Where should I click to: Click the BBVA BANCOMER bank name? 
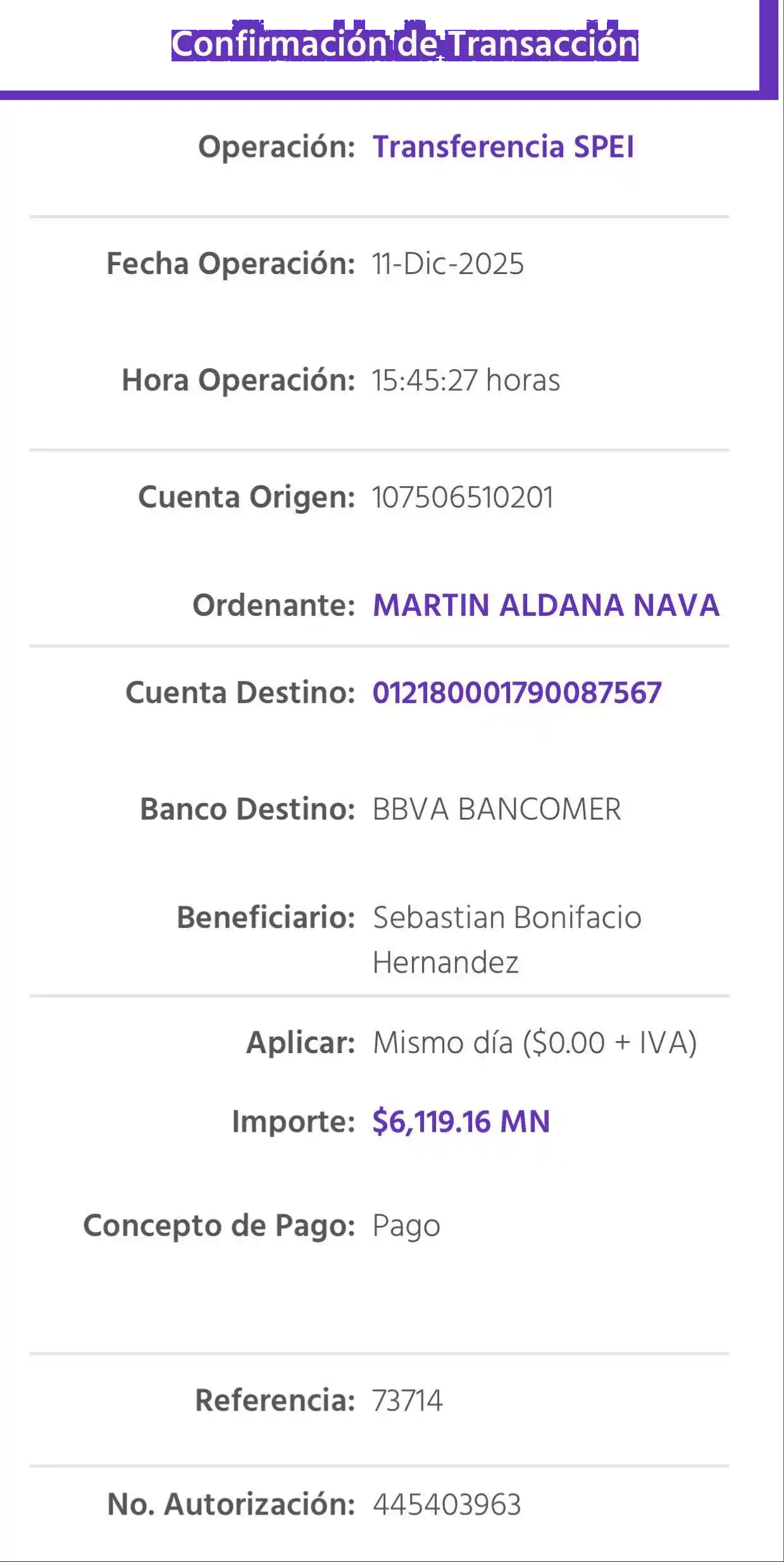[497, 809]
